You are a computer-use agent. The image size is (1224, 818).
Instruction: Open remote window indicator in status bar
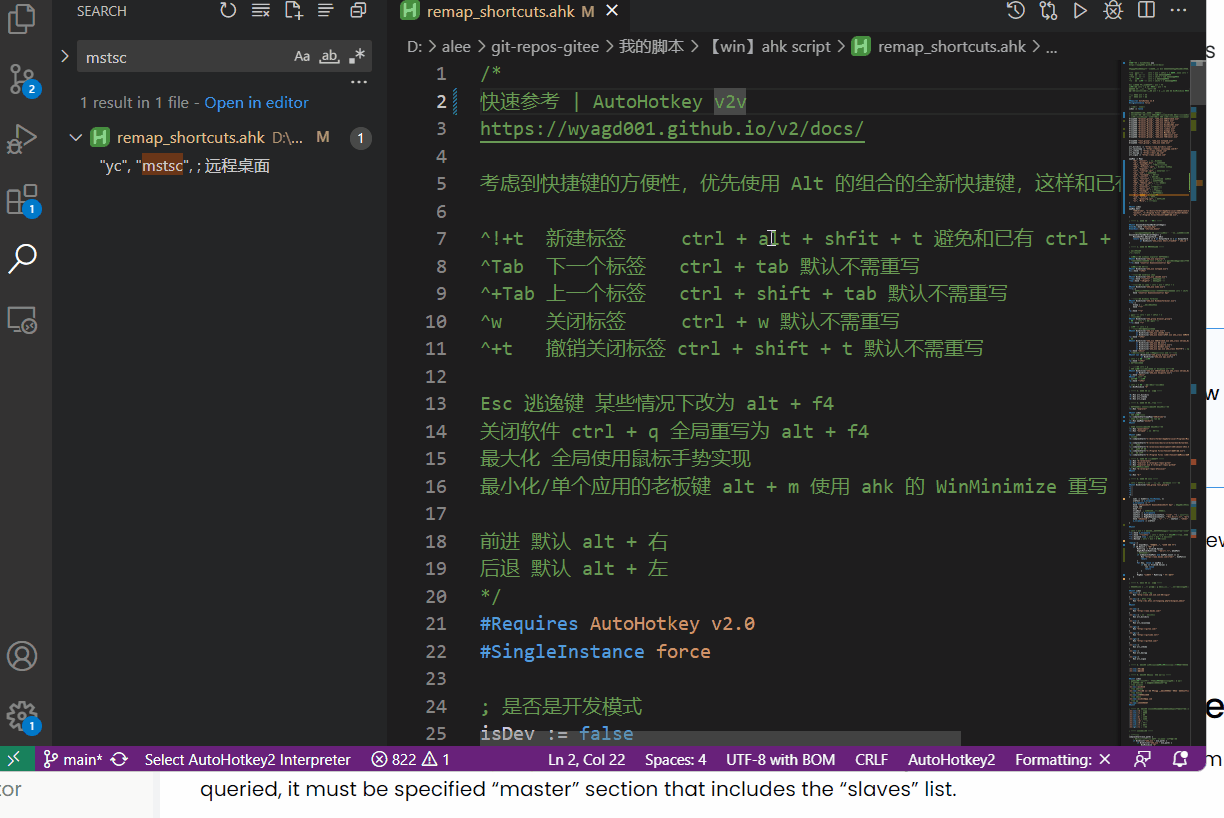pyautogui.click(x=15, y=759)
